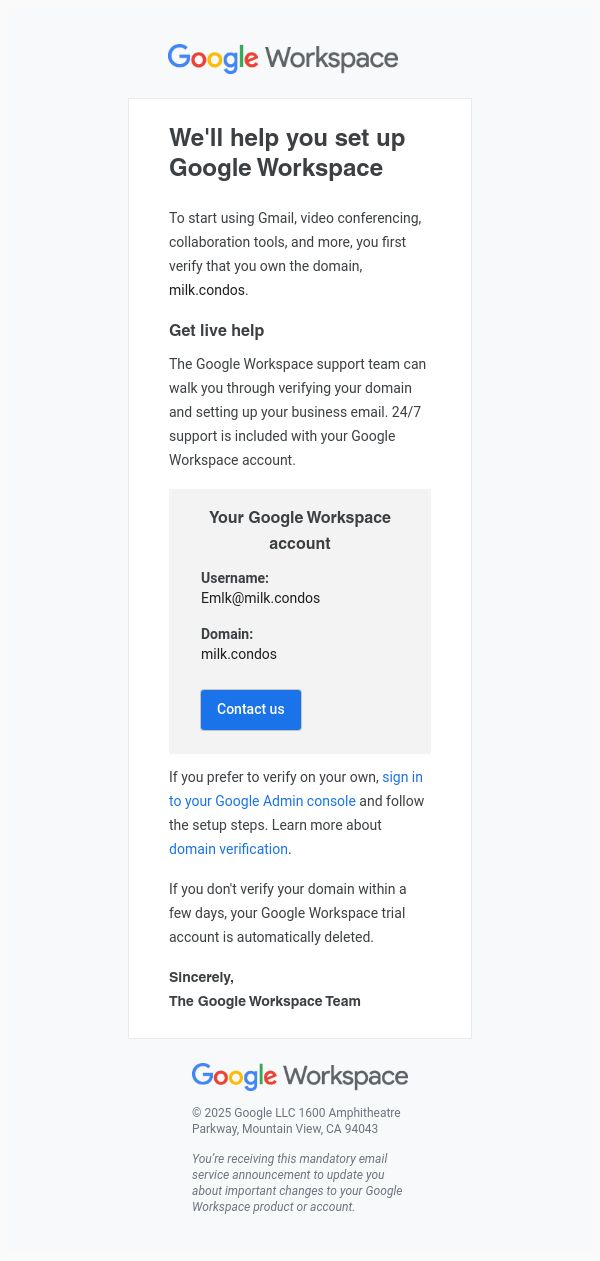Click the mandatory email service announcement notice
The height and width of the screenshot is (1261, 600).
point(297,1183)
